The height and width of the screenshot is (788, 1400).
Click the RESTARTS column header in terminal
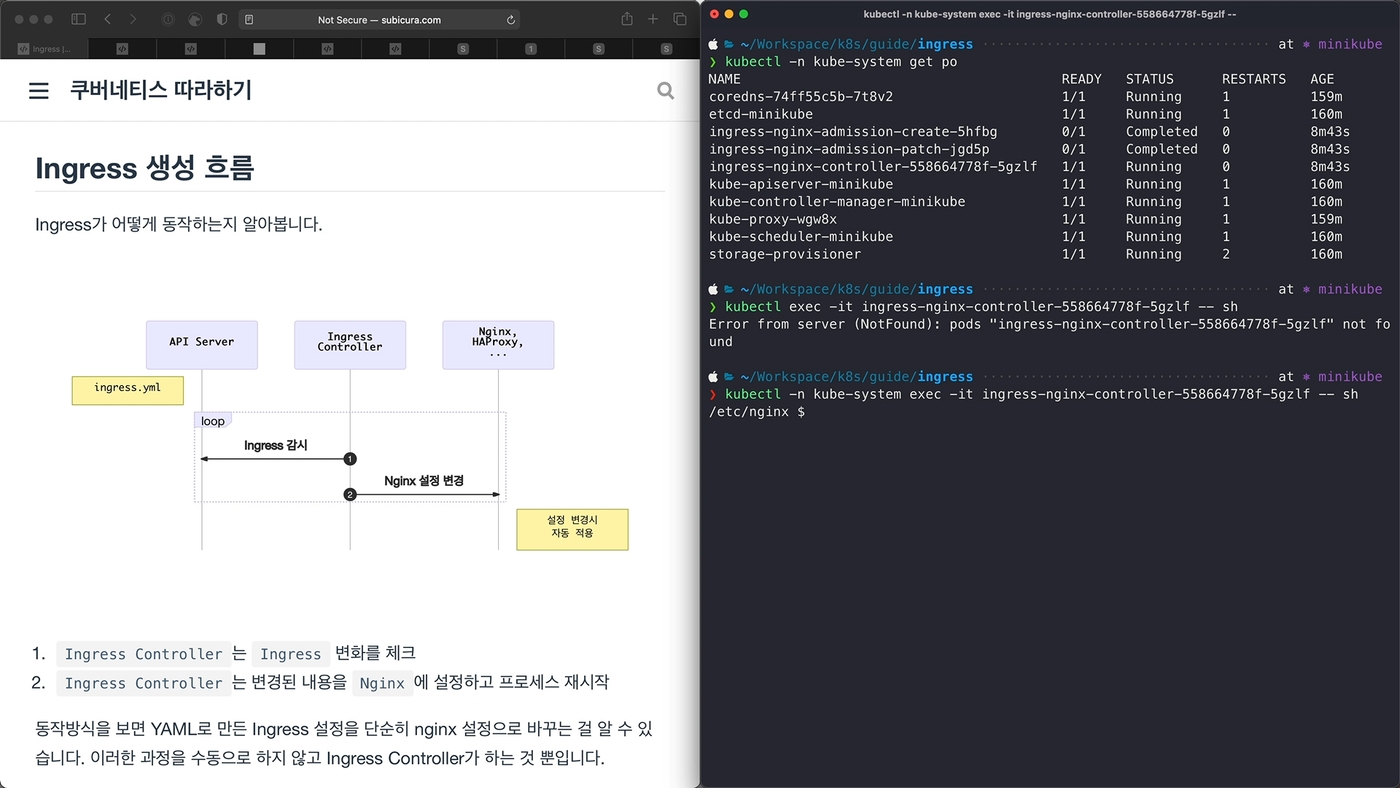pos(1254,79)
